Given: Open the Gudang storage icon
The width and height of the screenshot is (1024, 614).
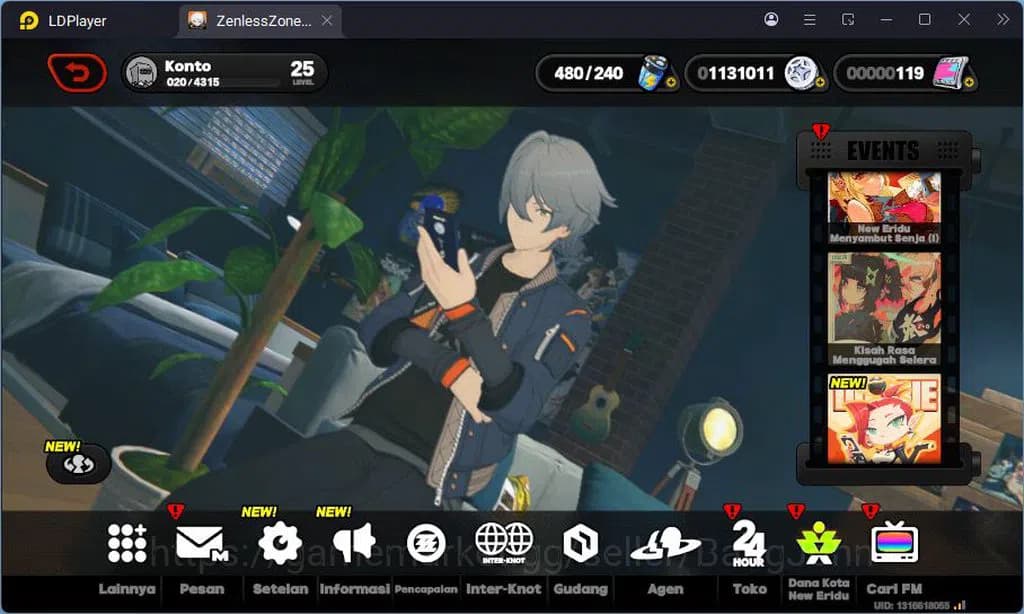Looking at the screenshot, I should tap(581, 543).
